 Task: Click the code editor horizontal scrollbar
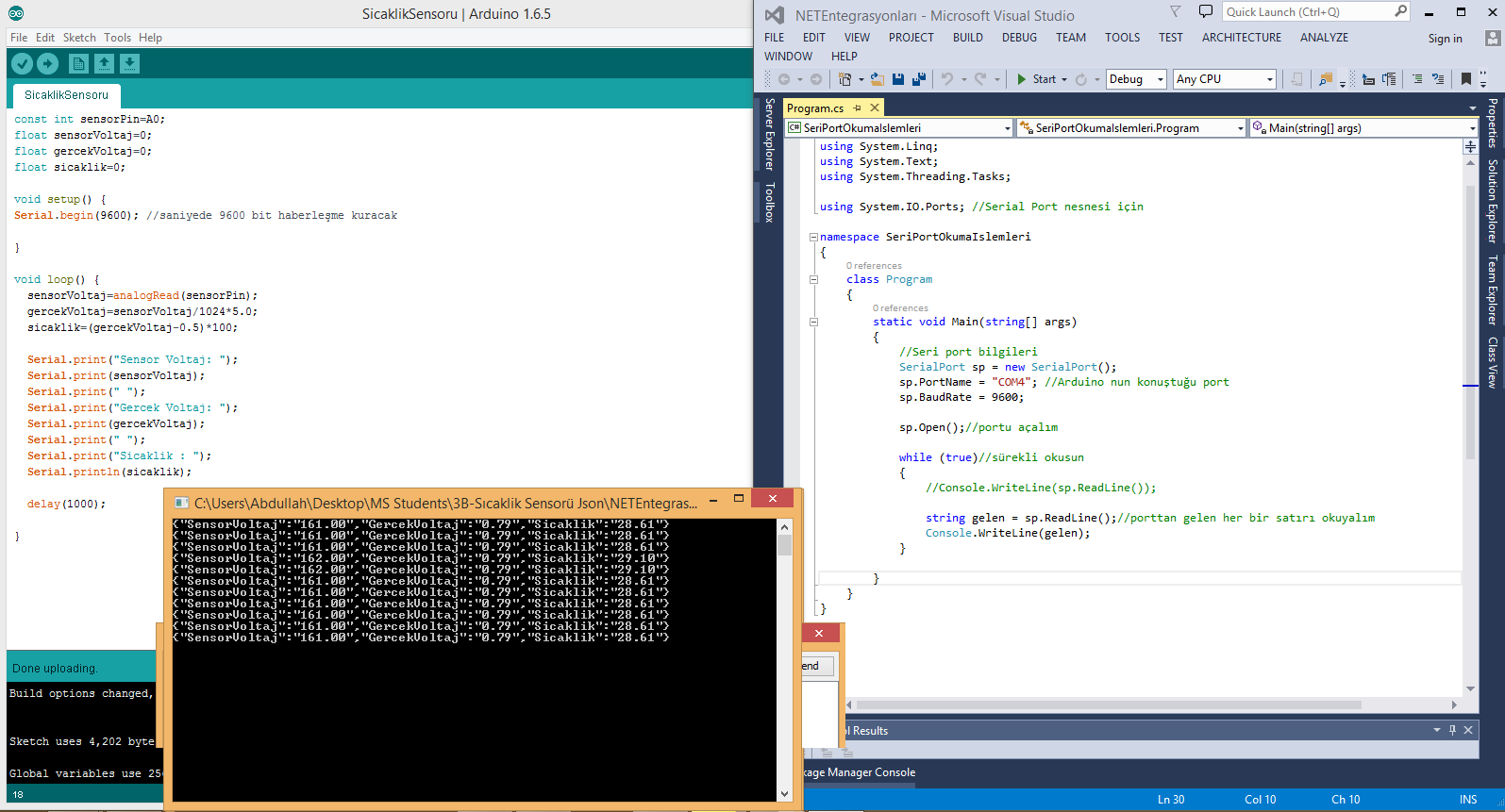1109,704
